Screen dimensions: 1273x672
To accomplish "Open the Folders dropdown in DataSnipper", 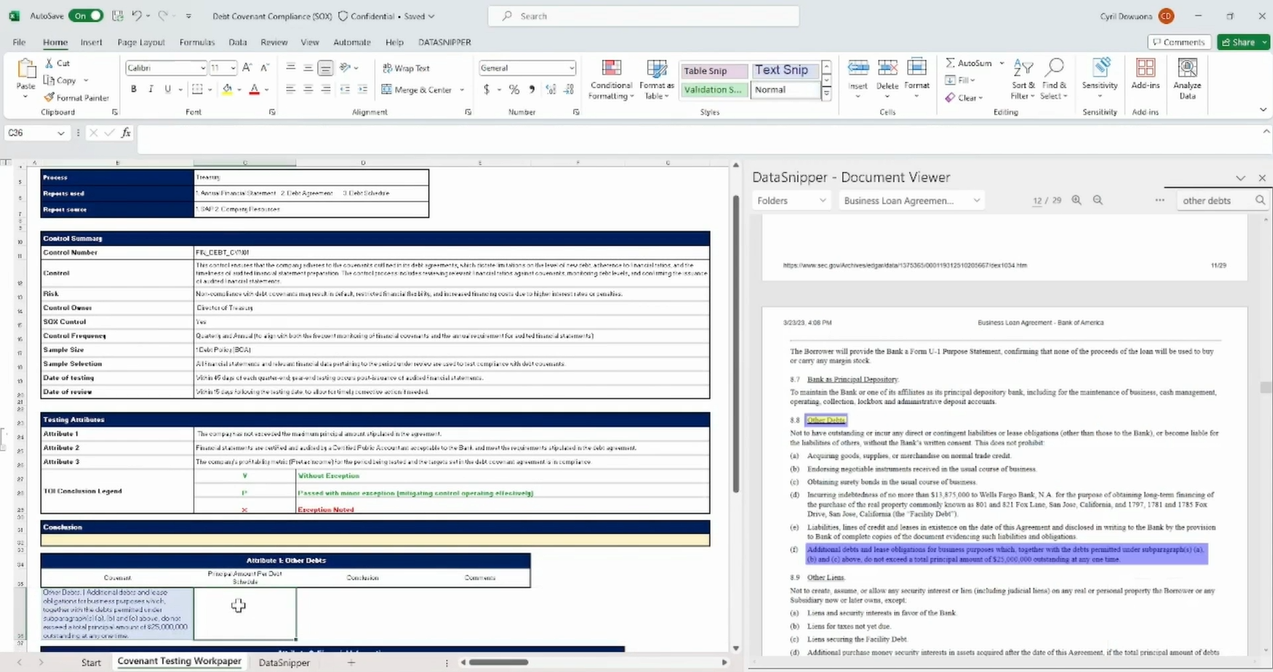I will tap(791, 200).
